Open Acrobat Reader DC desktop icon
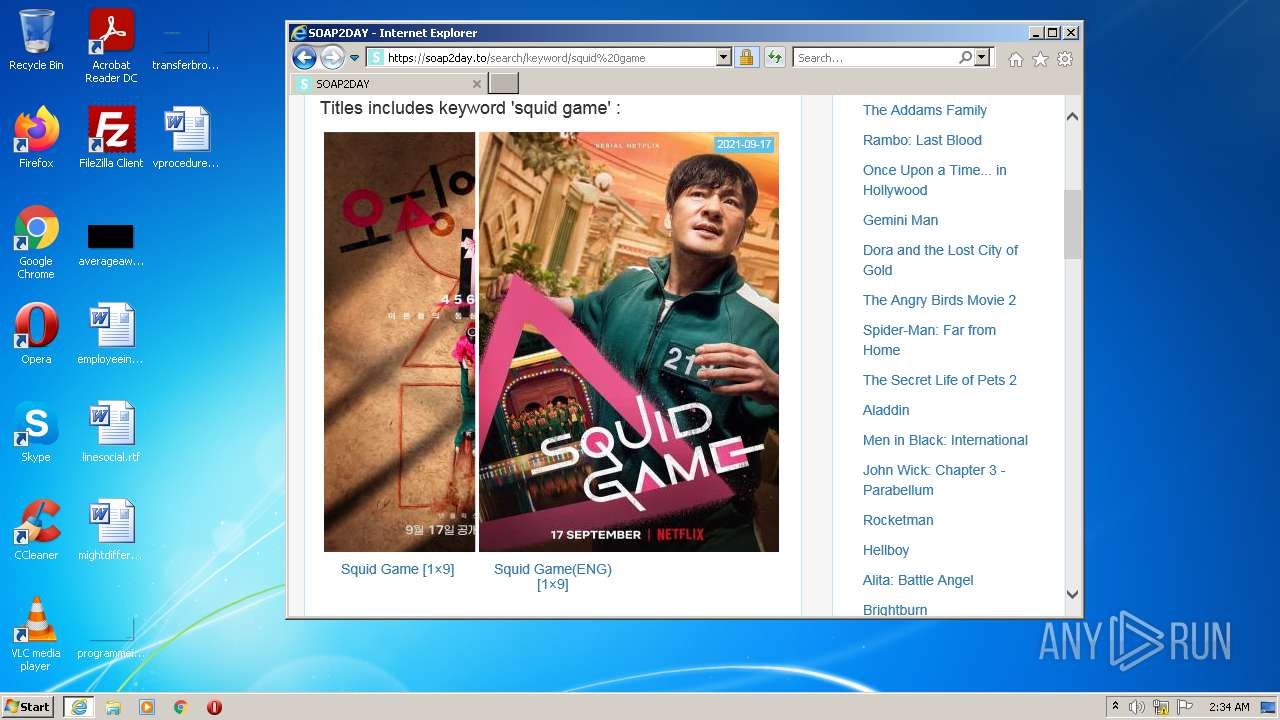 [111, 46]
